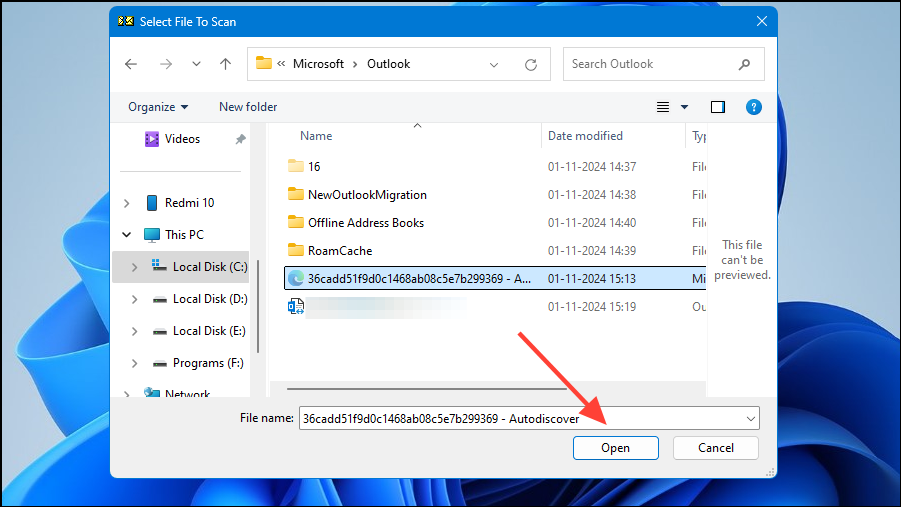This screenshot has width=901, height=507.
Task: Click the pin icon next to Videos
Action: click(240, 139)
